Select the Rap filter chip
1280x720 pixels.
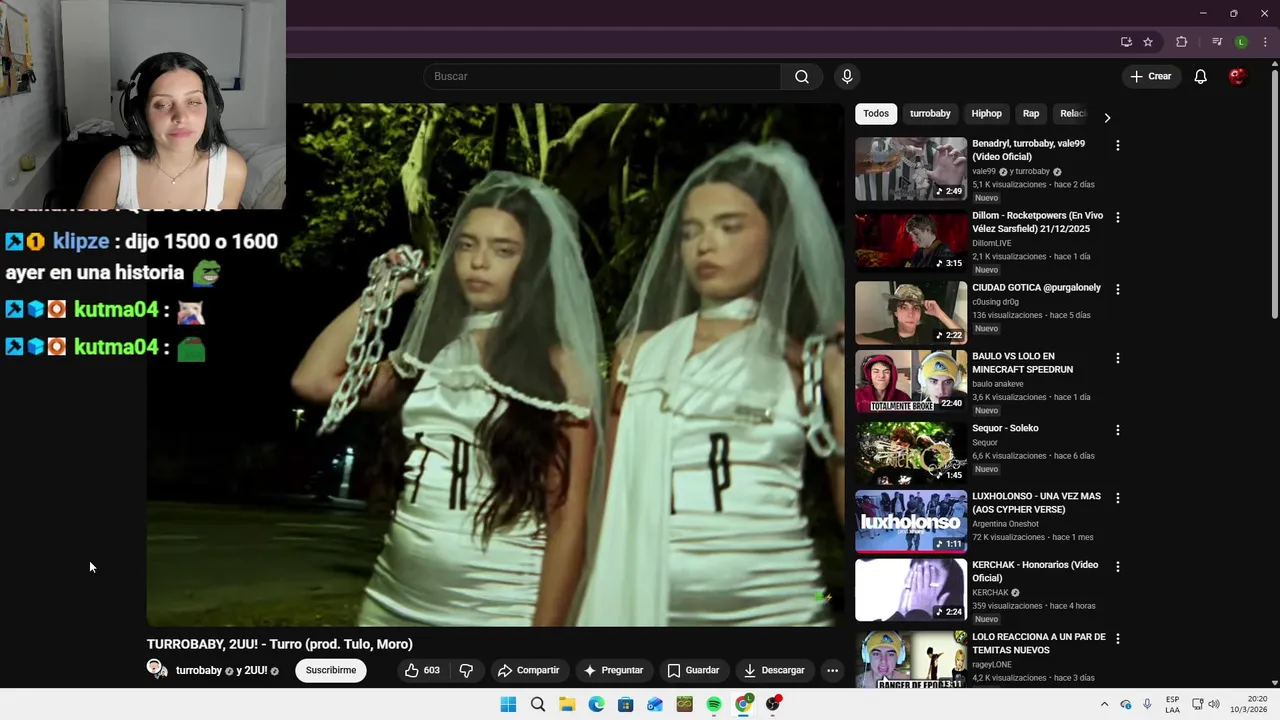click(1031, 114)
